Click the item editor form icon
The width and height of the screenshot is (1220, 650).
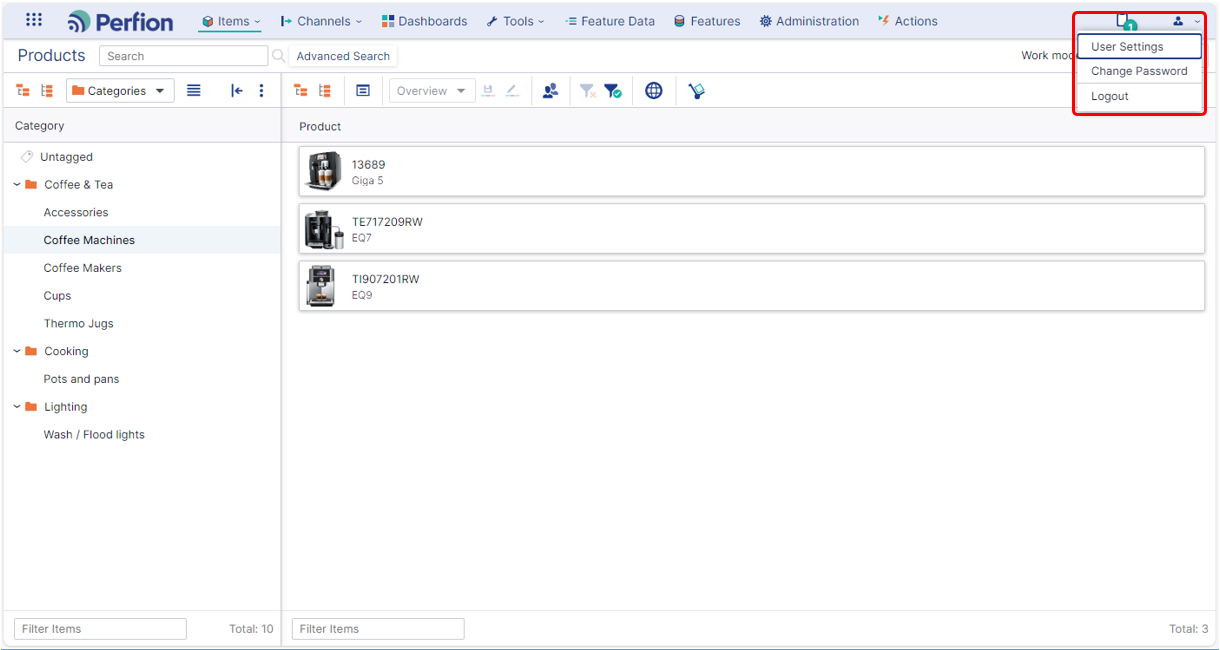(x=363, y=91)
